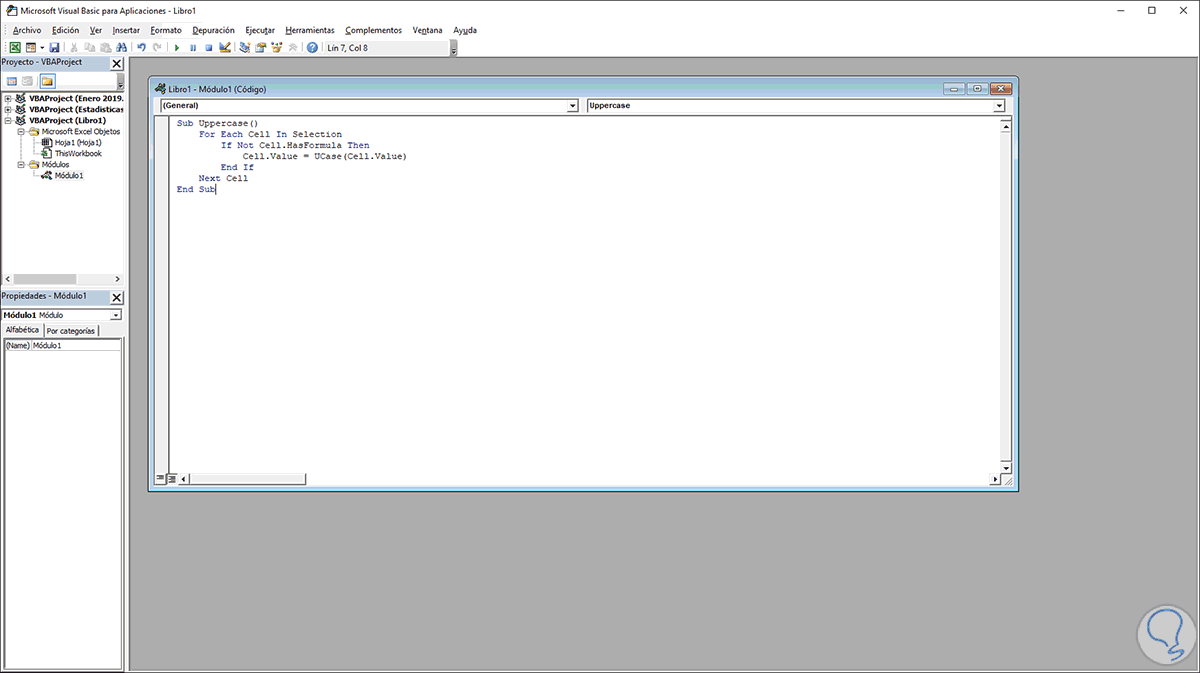1200x673 pixels.
Task: Click the View Microsoft Excel icon
Action: (x=15, y=47)
